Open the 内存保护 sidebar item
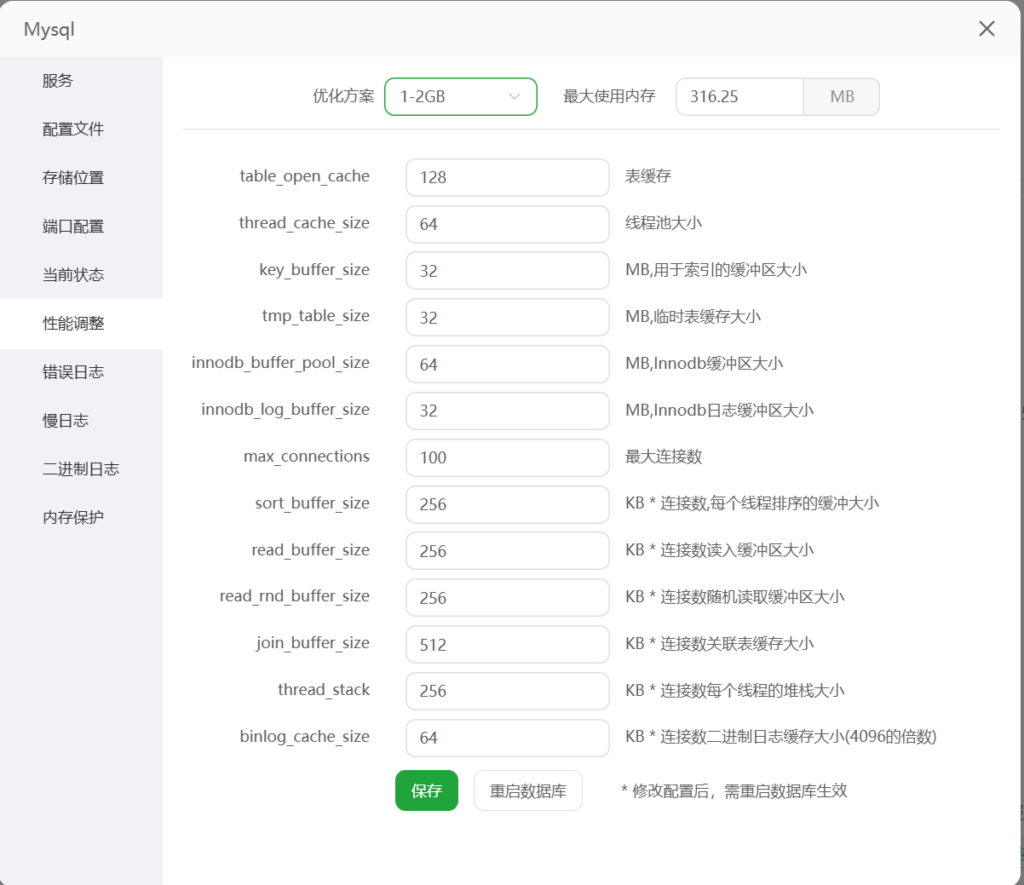This screenshot has width=1024, height=885. [73, 517]
